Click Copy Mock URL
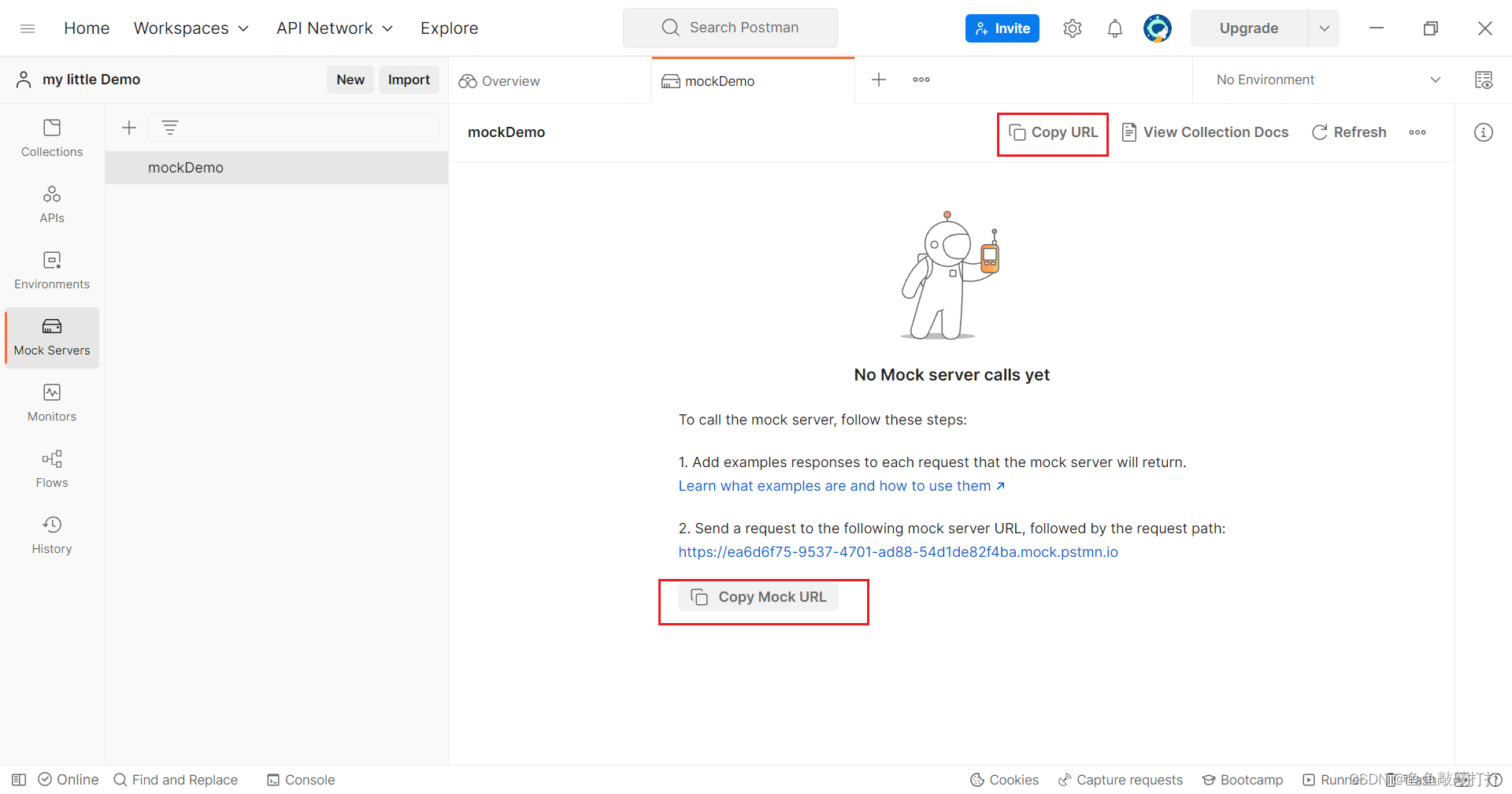Viewport: 1512px width, 794px height. click(x=758, y=596)
